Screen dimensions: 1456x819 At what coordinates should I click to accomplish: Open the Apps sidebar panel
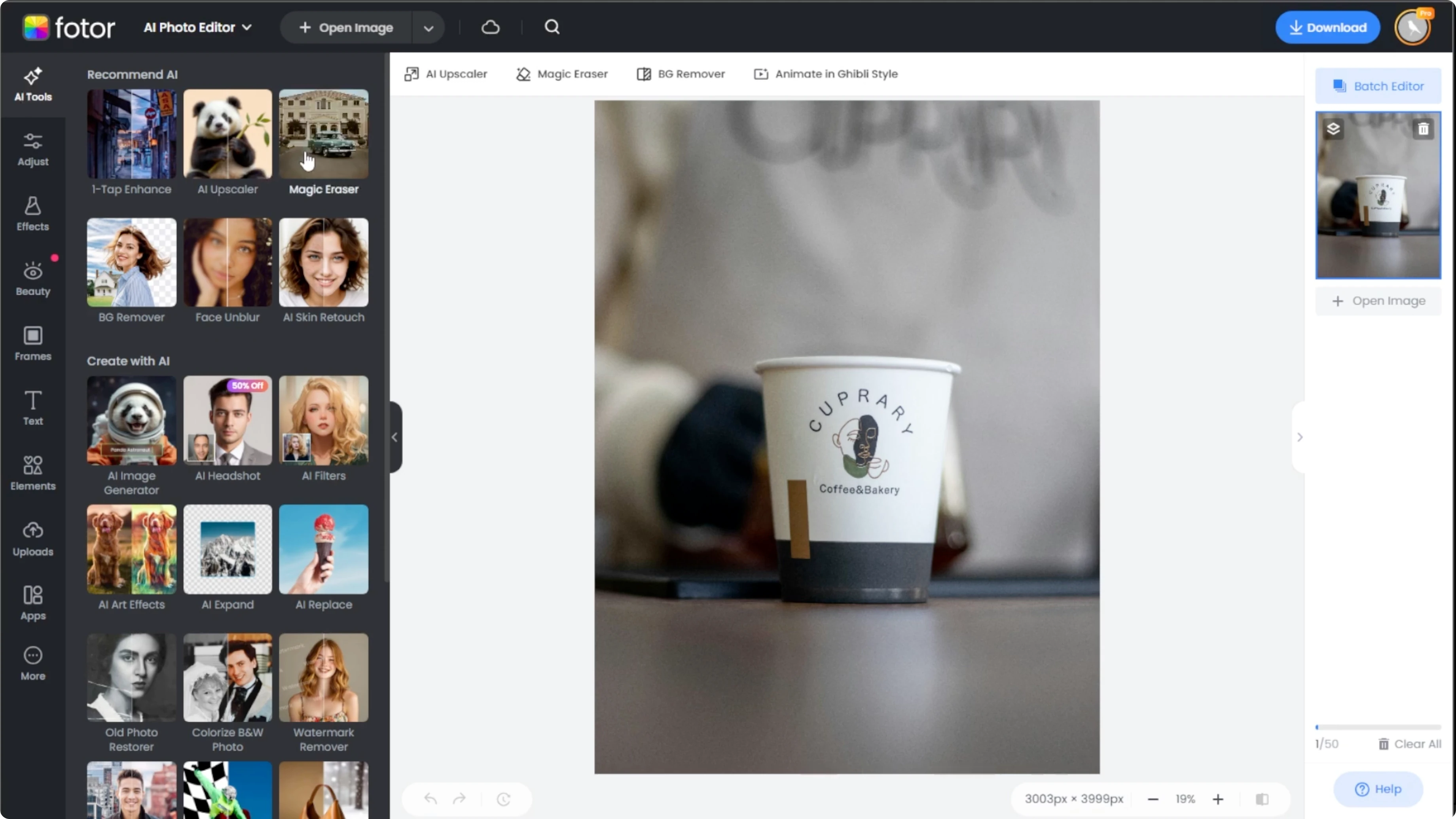coord(33,604)
